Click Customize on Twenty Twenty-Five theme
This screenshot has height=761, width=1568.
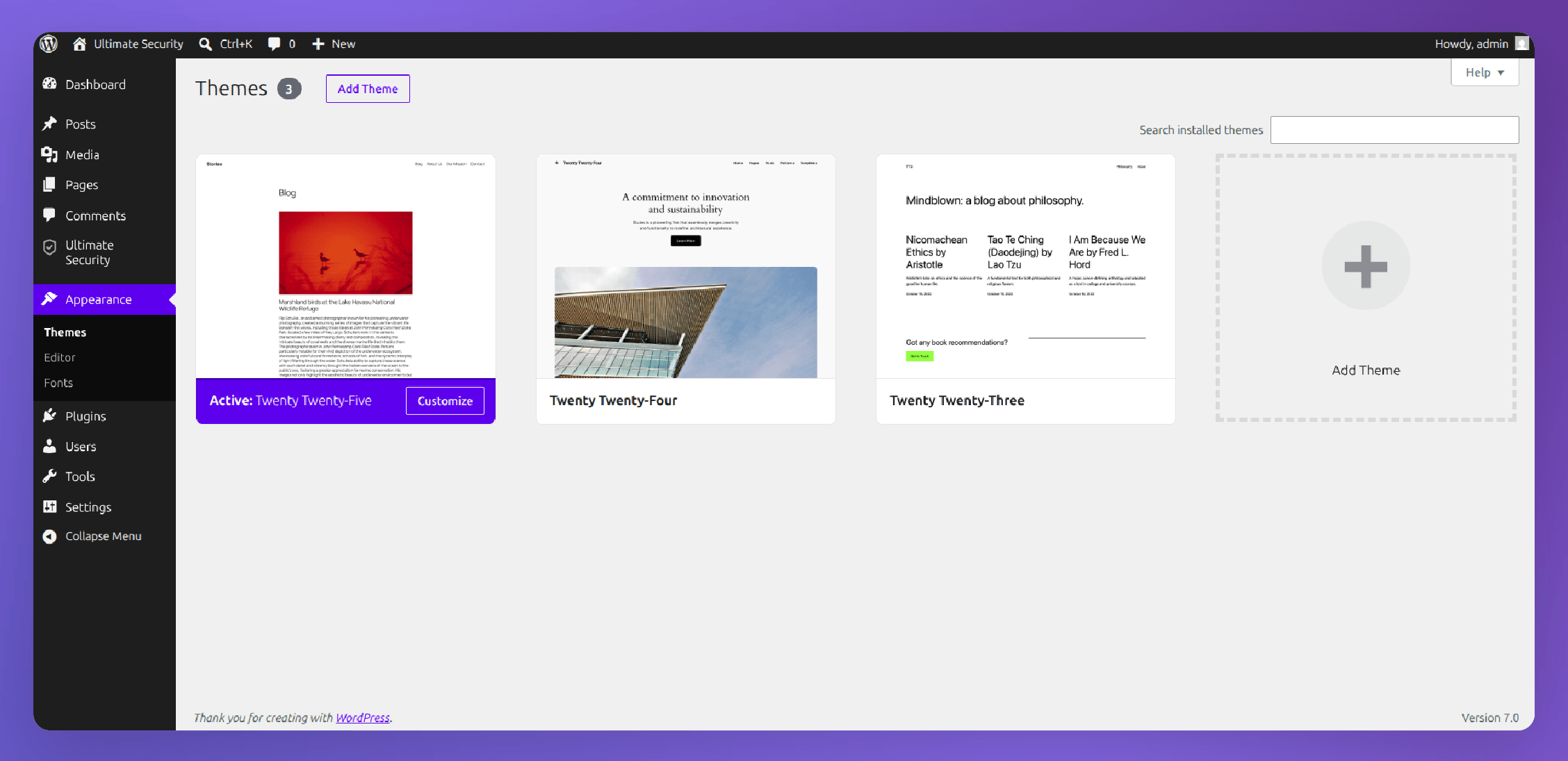445,401
